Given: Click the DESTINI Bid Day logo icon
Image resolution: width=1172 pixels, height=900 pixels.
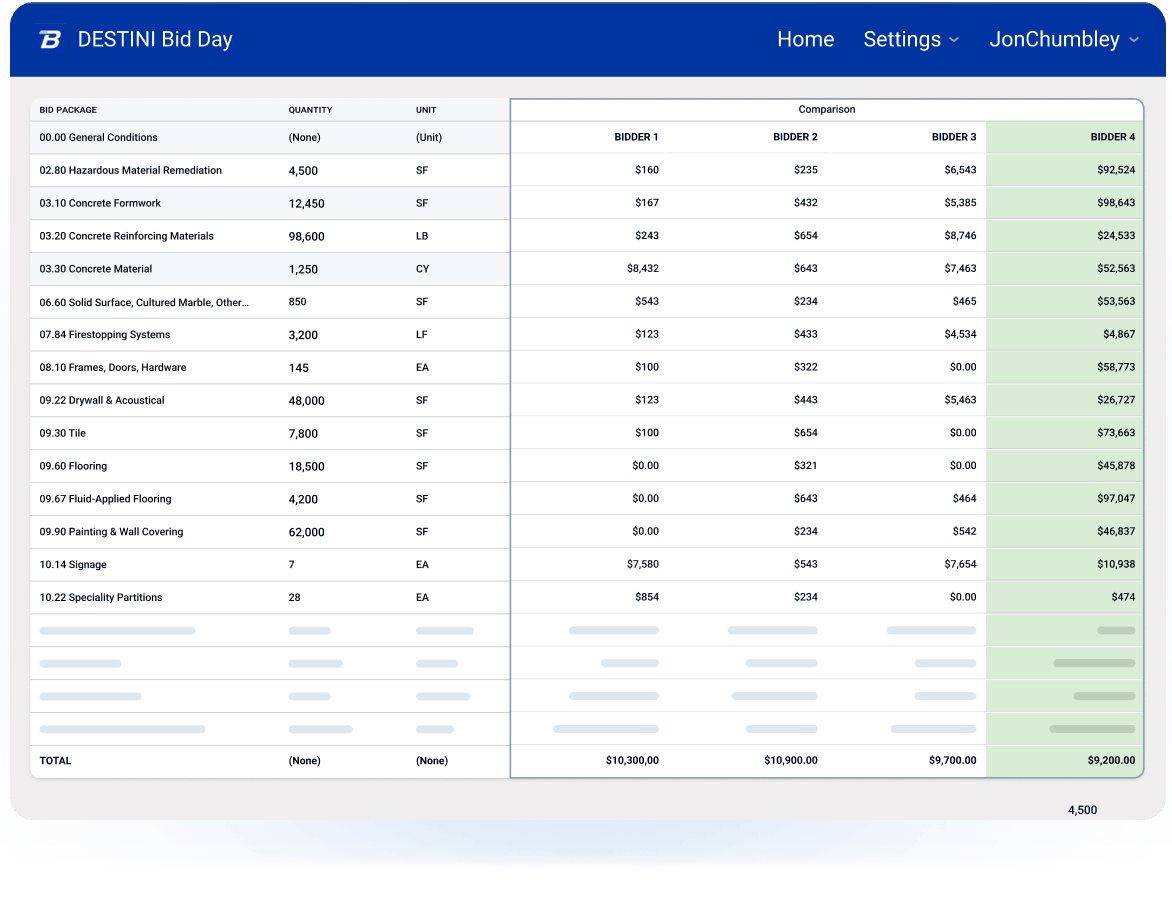Looking at the screenshot, I should pyautogui.click(x=50, y=39).
